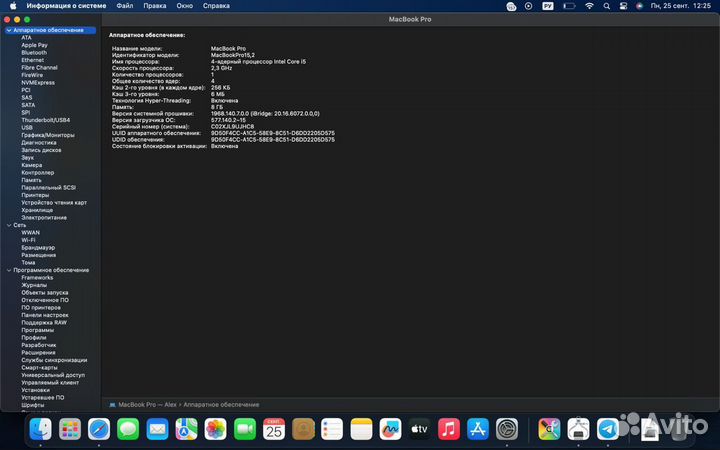Select Память in the hardware list
This screenshot has width=720, height=450.
[x=31, y=180]
